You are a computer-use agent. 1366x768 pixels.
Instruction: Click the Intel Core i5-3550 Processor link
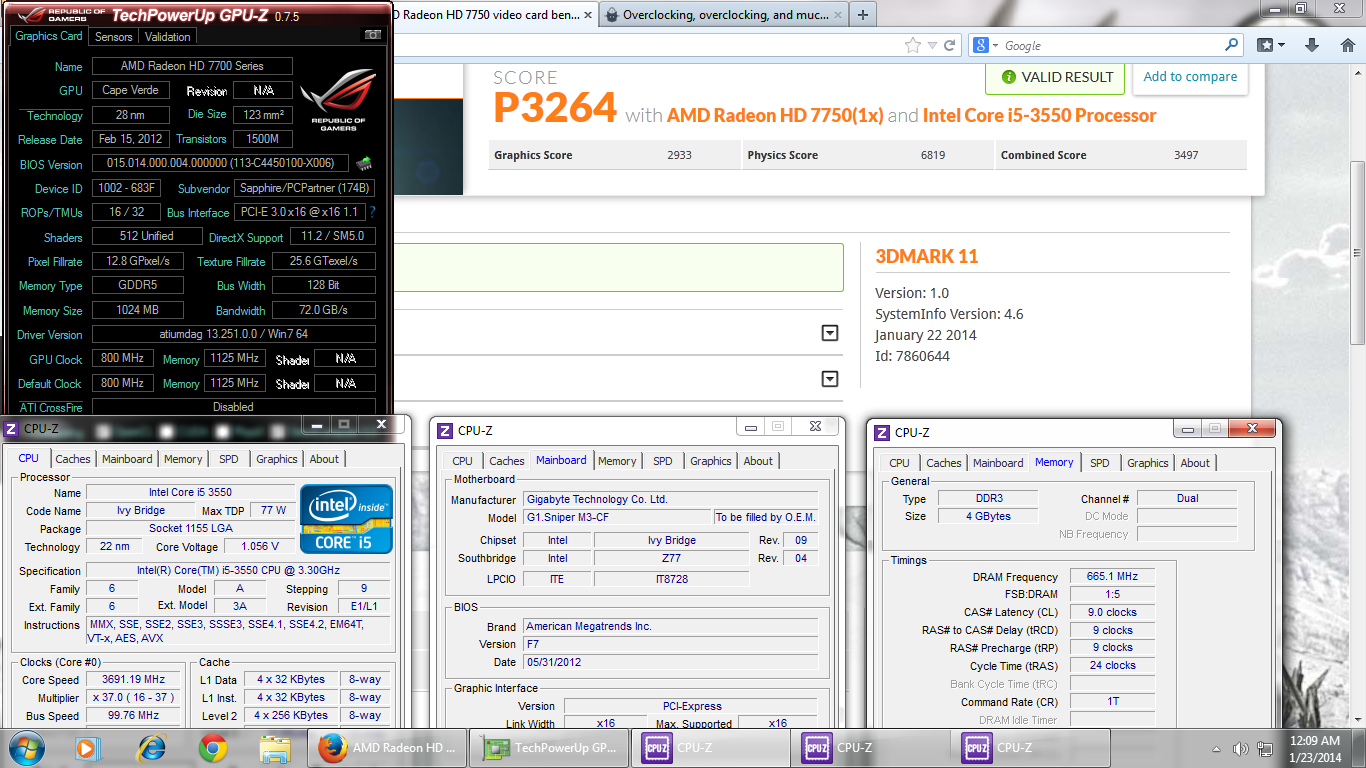(x=1039, y=115)
